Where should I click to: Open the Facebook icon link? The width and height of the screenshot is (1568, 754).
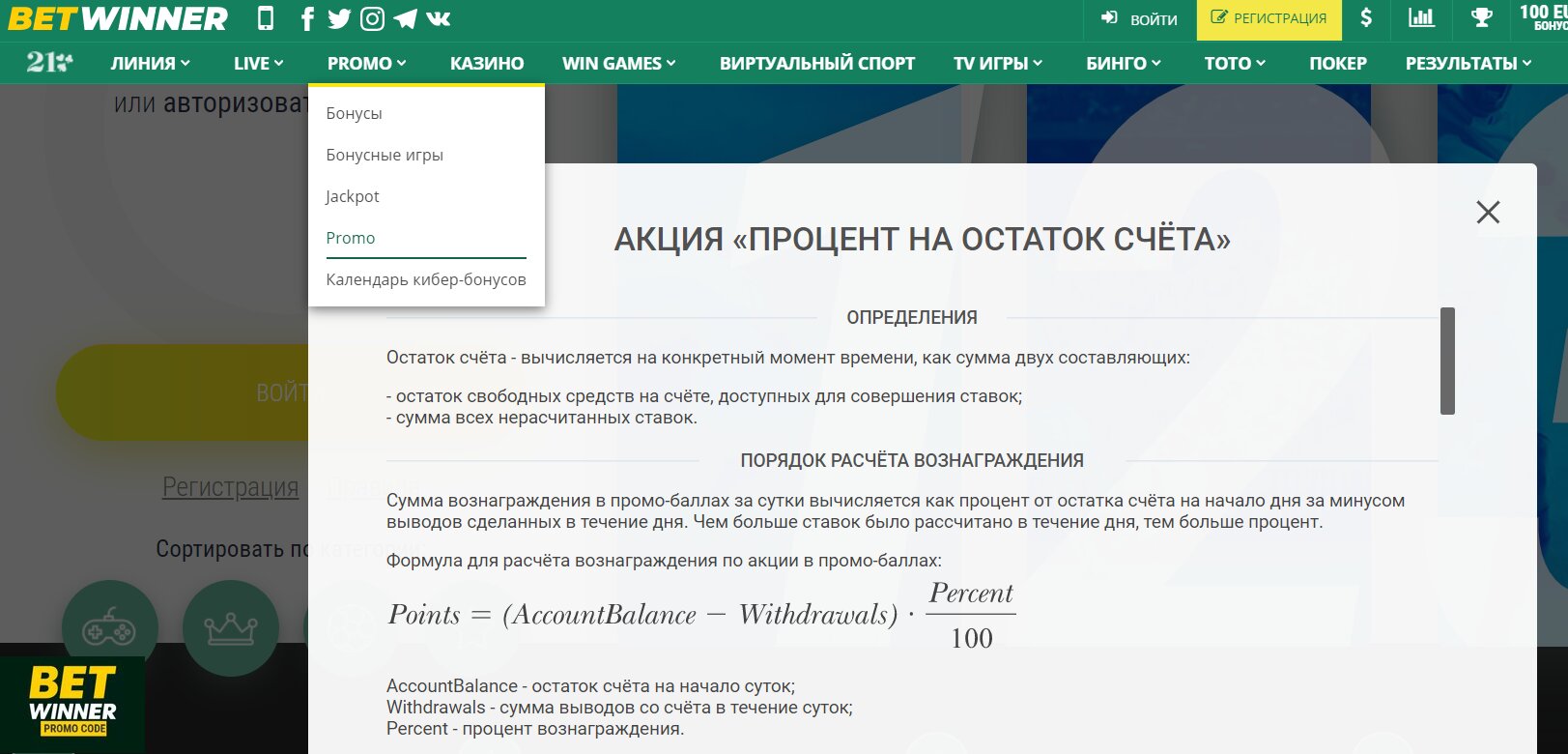click(x=307, y=18)
